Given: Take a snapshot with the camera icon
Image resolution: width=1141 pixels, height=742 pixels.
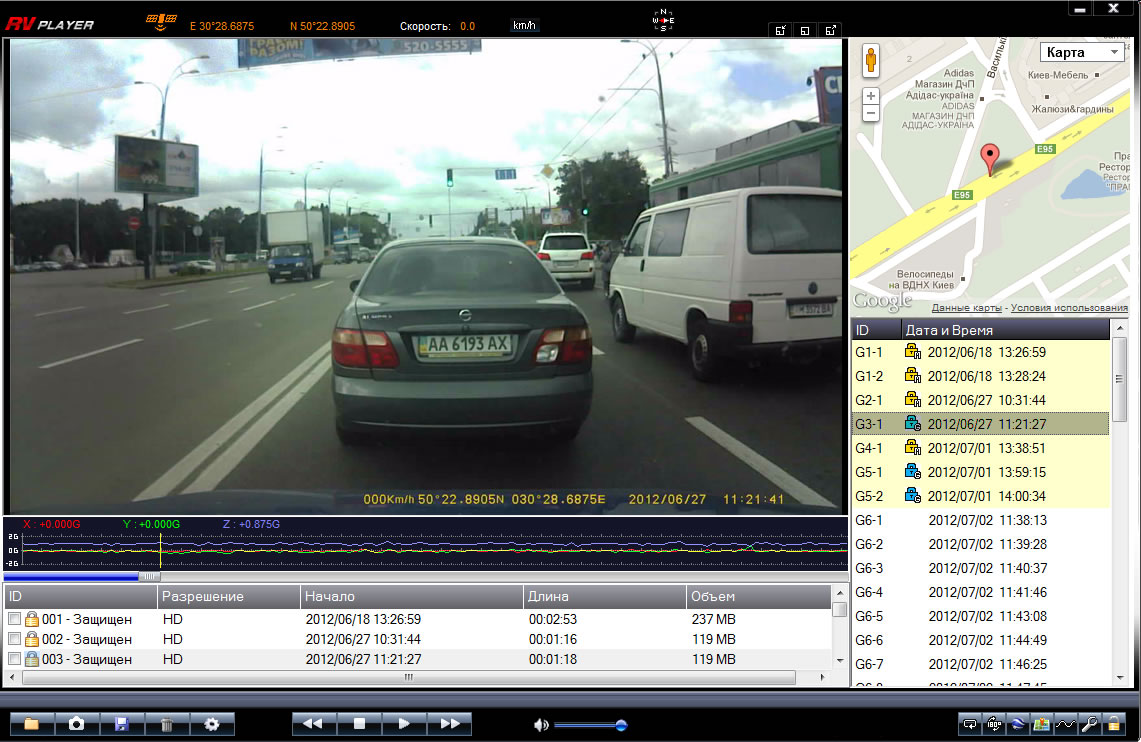Looking at the screenshot, I should pyautogui.click(x=76, y=724).
